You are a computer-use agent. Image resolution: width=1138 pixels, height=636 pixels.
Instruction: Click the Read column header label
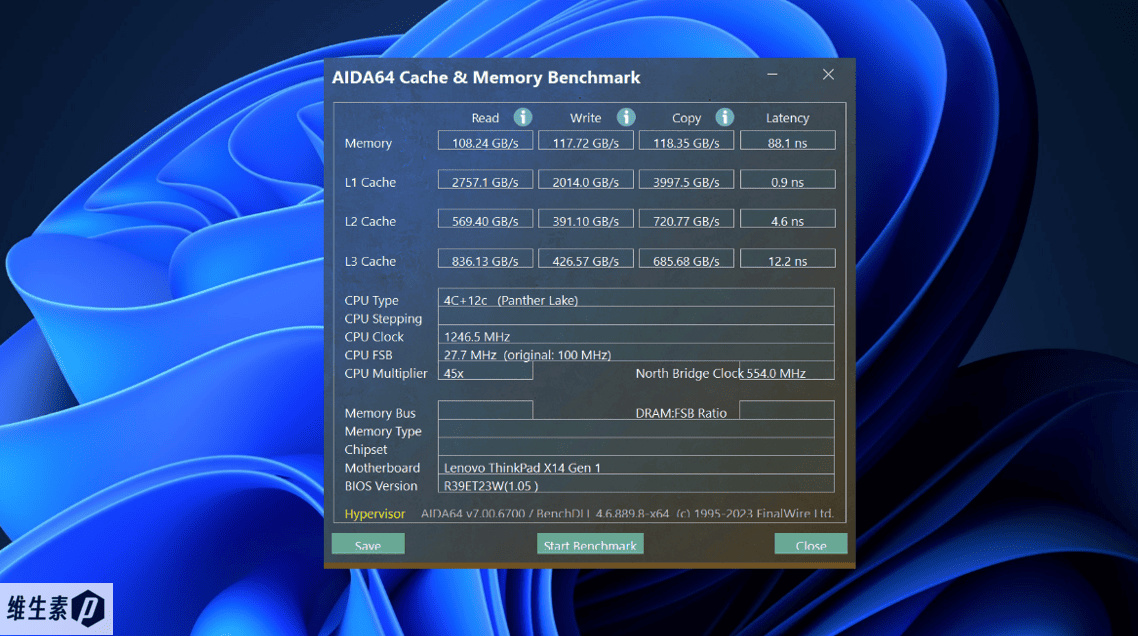485,118
